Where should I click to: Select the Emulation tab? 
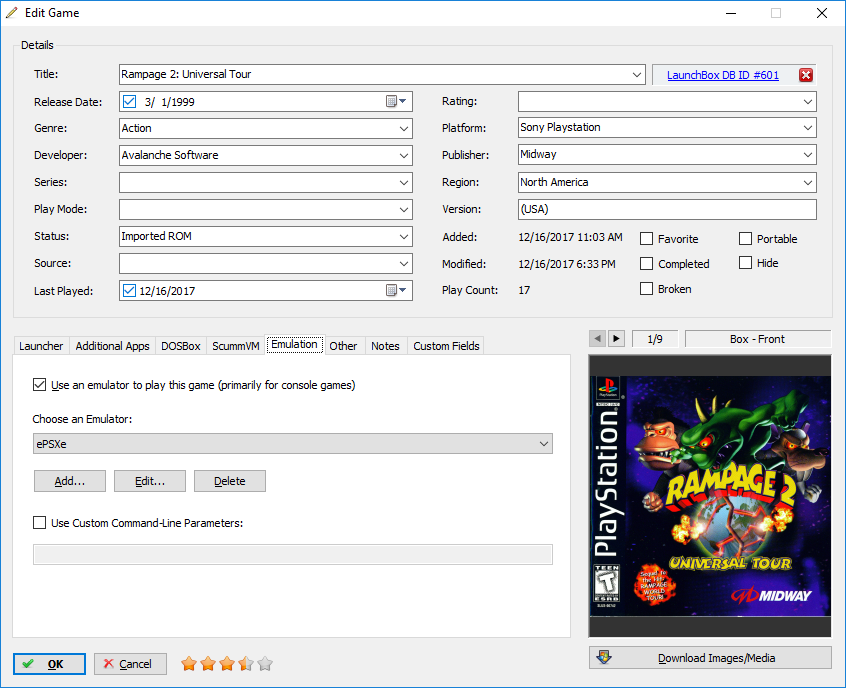coord(295,344)
